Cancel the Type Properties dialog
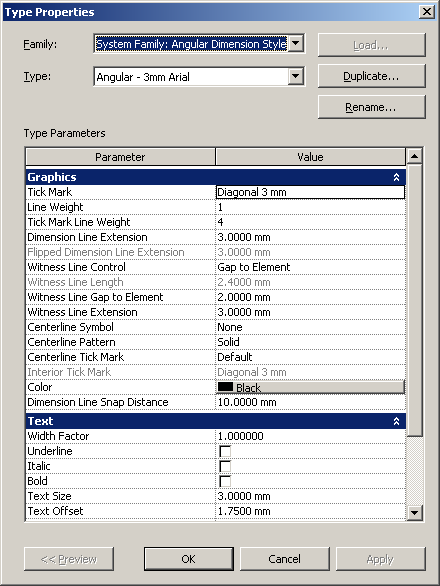 point(284,559)
